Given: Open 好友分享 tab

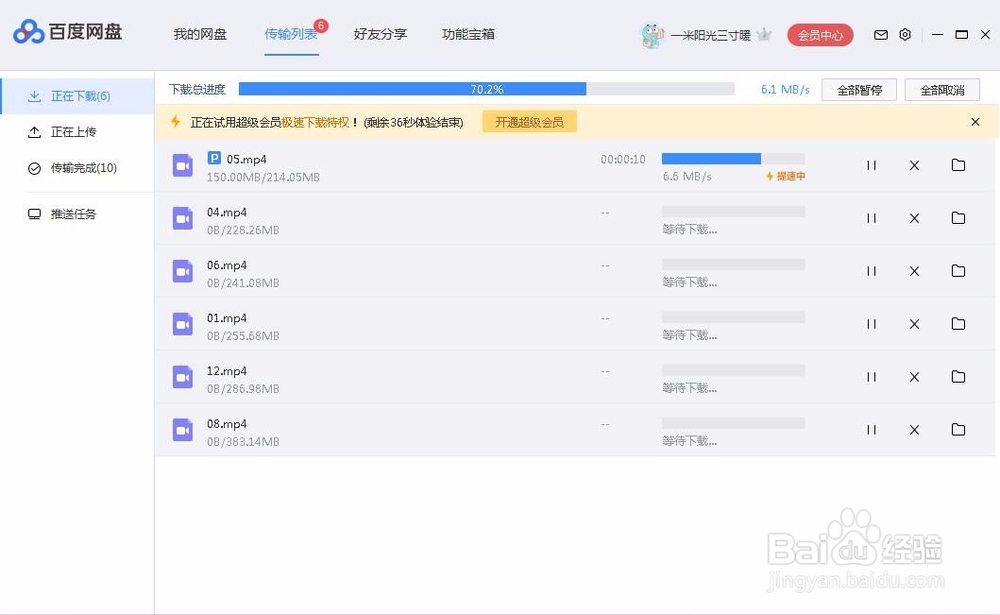Looking at the screenshot, I should point(380,34).
